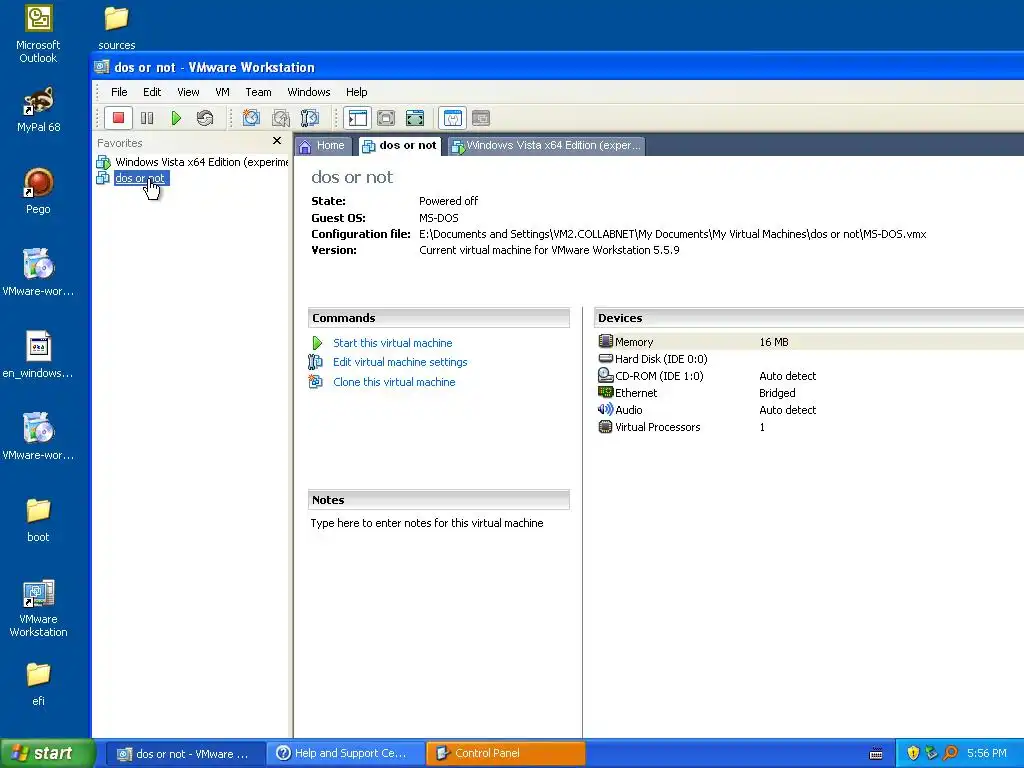This screenshot has width=1024, height=768.
Task: Click the Reset toolbar icon
Action: point(204,118)
